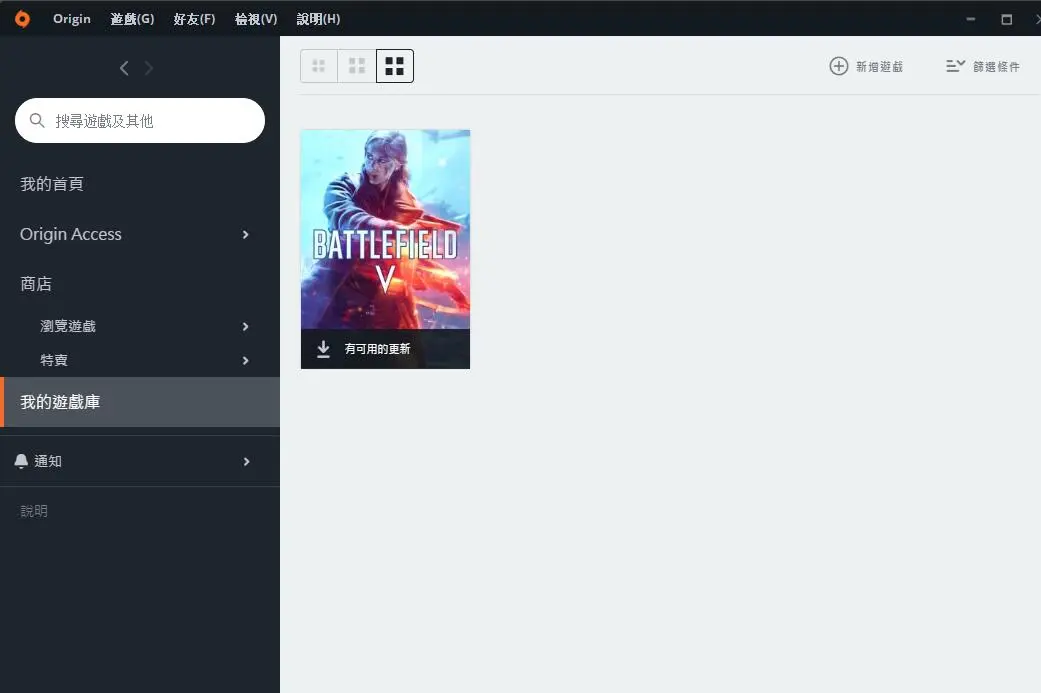Screen dimensions: 1041x693
Task: Switch to medium tile view
Action: [x=357, y=66]
